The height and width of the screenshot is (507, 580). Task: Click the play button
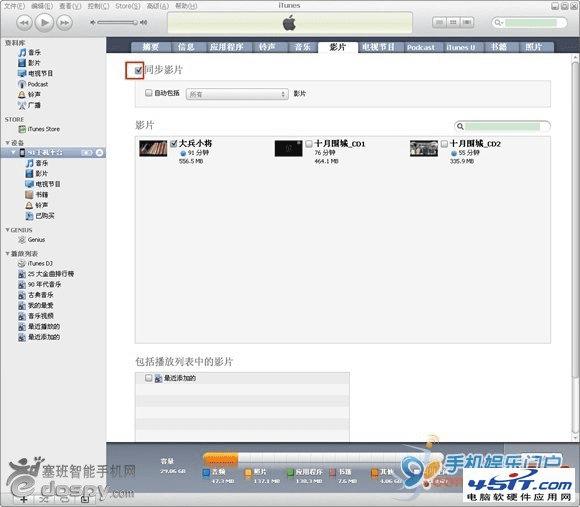[44, 23]
